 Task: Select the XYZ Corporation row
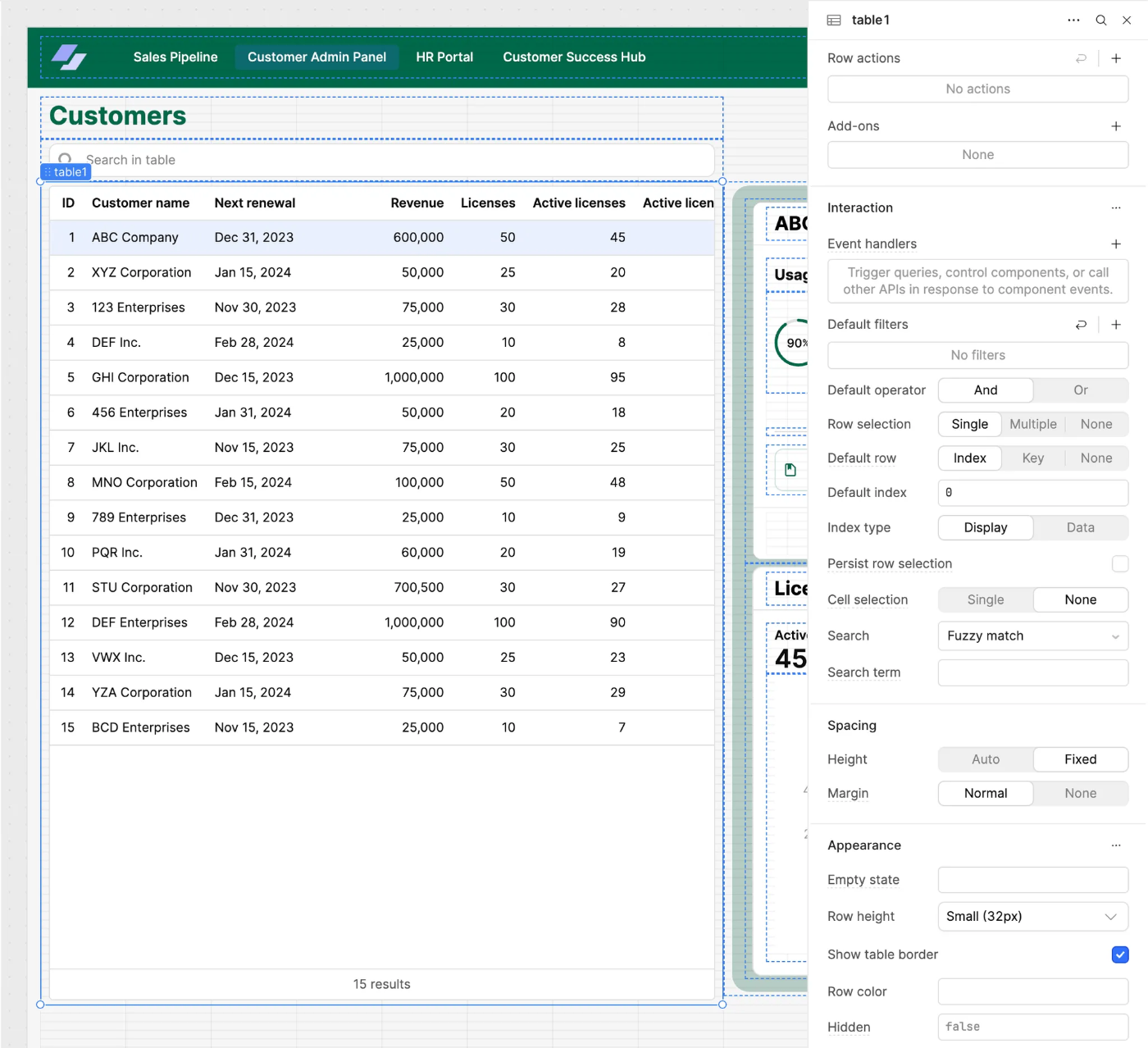381,272
